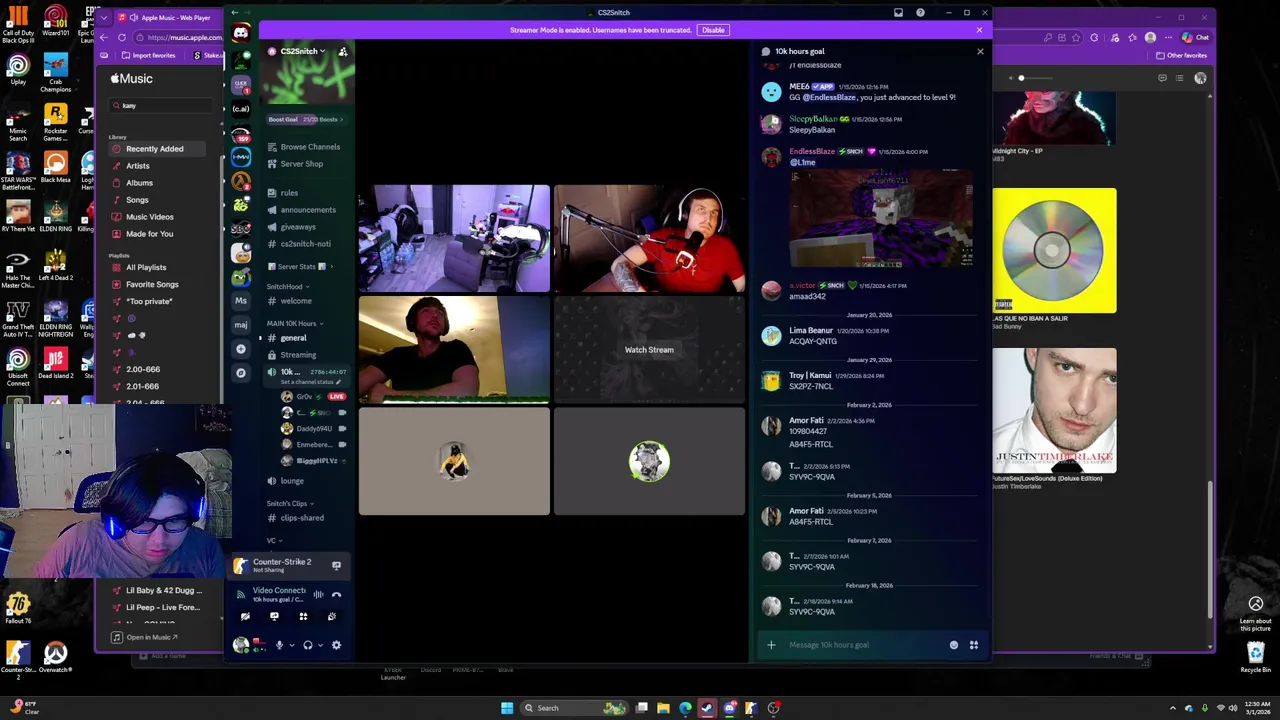Dismiss the Streamer Mode banner
Image resolution: width=1280 pixels, height=720 pixels.
pyautogui.click(x=979, y=30)
